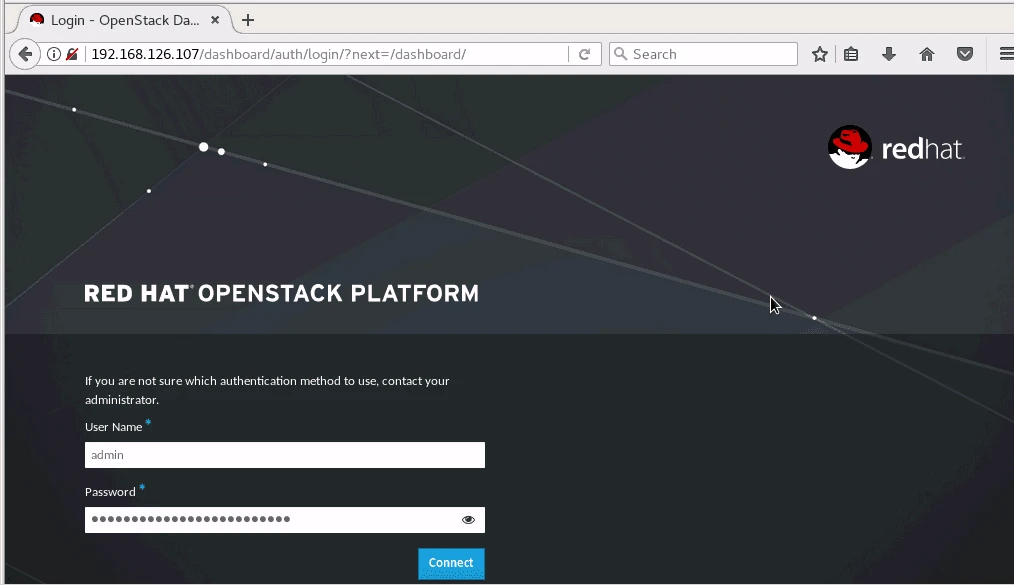
Task: Click the blocked-plugin shield icon in address bar
Action: 72,54
